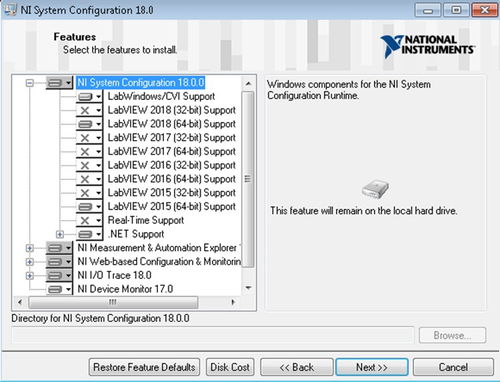
Task: Select LabVIEW 2015 (32-bit) Support item
Action: (171, 193)
